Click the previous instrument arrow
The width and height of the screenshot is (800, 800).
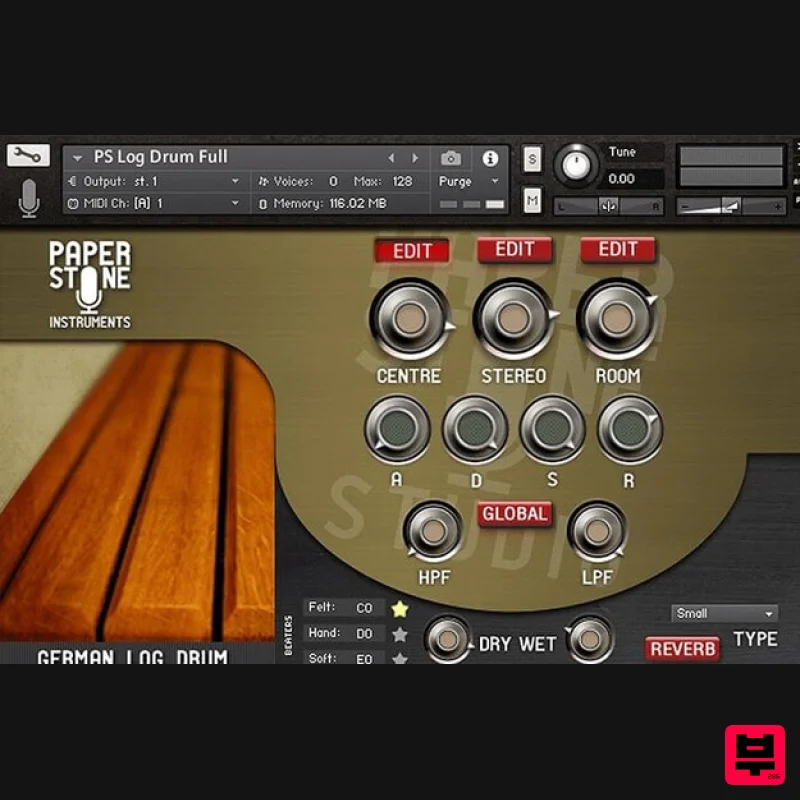click(391, 158)
